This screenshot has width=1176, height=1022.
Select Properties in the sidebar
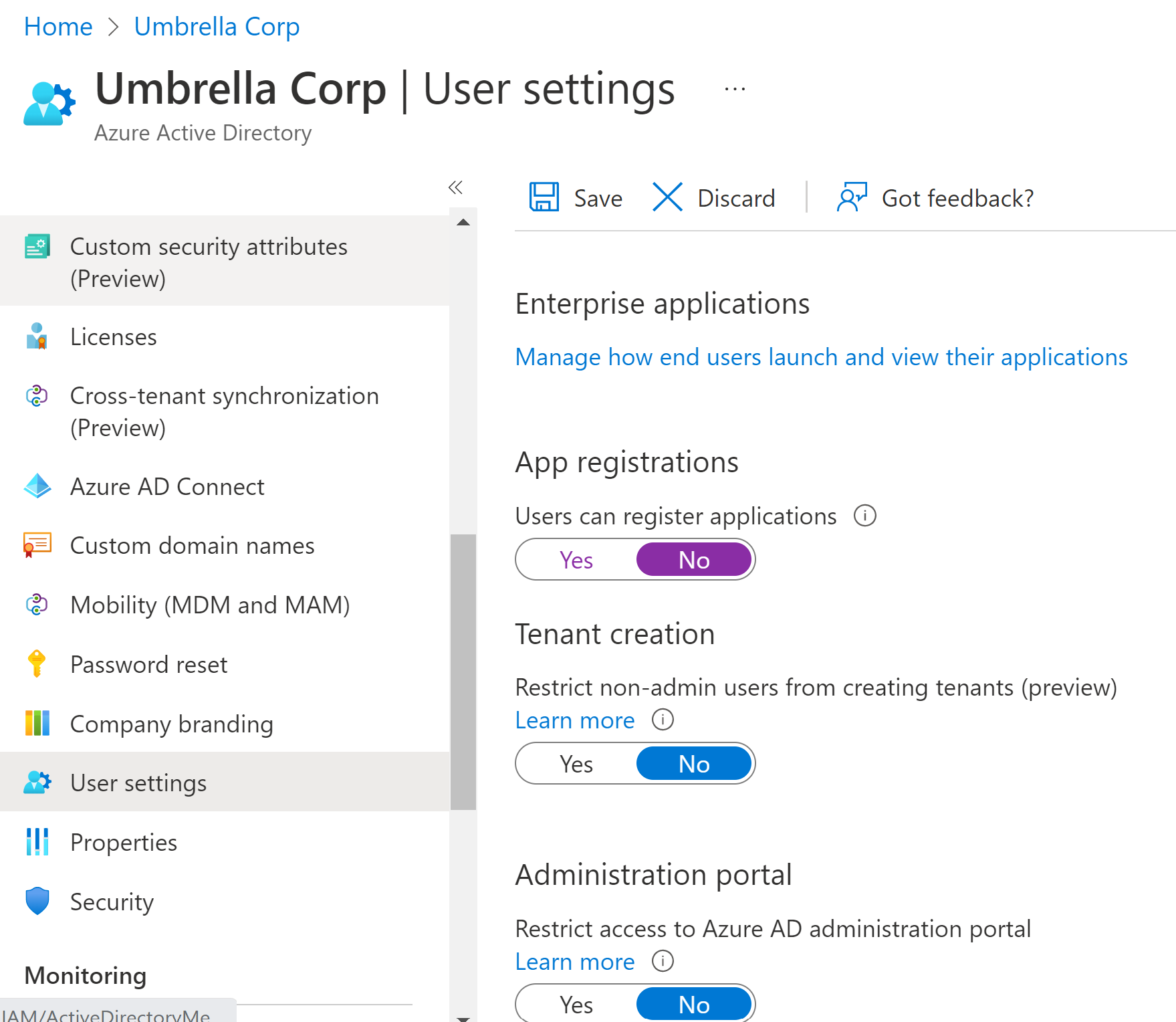click(x=123, y=841)
